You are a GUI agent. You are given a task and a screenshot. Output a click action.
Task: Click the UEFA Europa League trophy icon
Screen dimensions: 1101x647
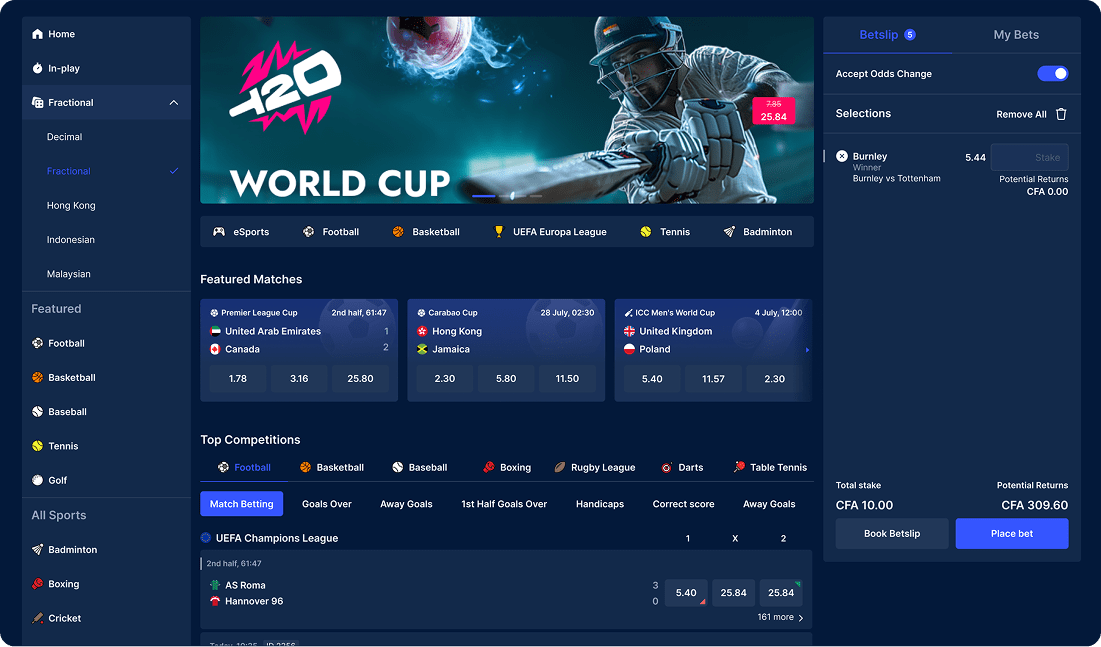pyautogui.click(x=499, y=232)
